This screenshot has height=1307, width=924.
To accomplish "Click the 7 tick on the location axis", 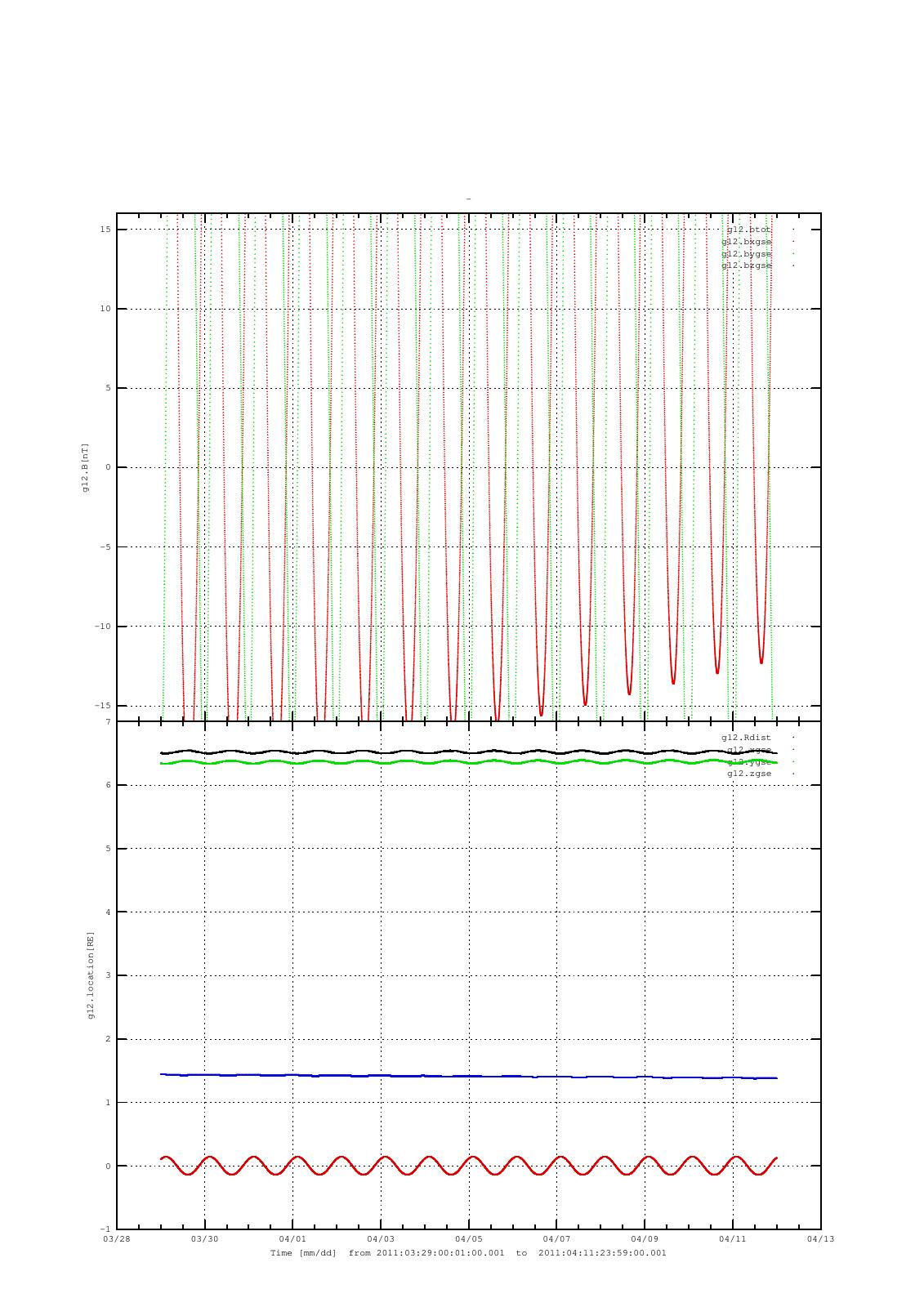I will pyautogui.click(x=108, y=722).
